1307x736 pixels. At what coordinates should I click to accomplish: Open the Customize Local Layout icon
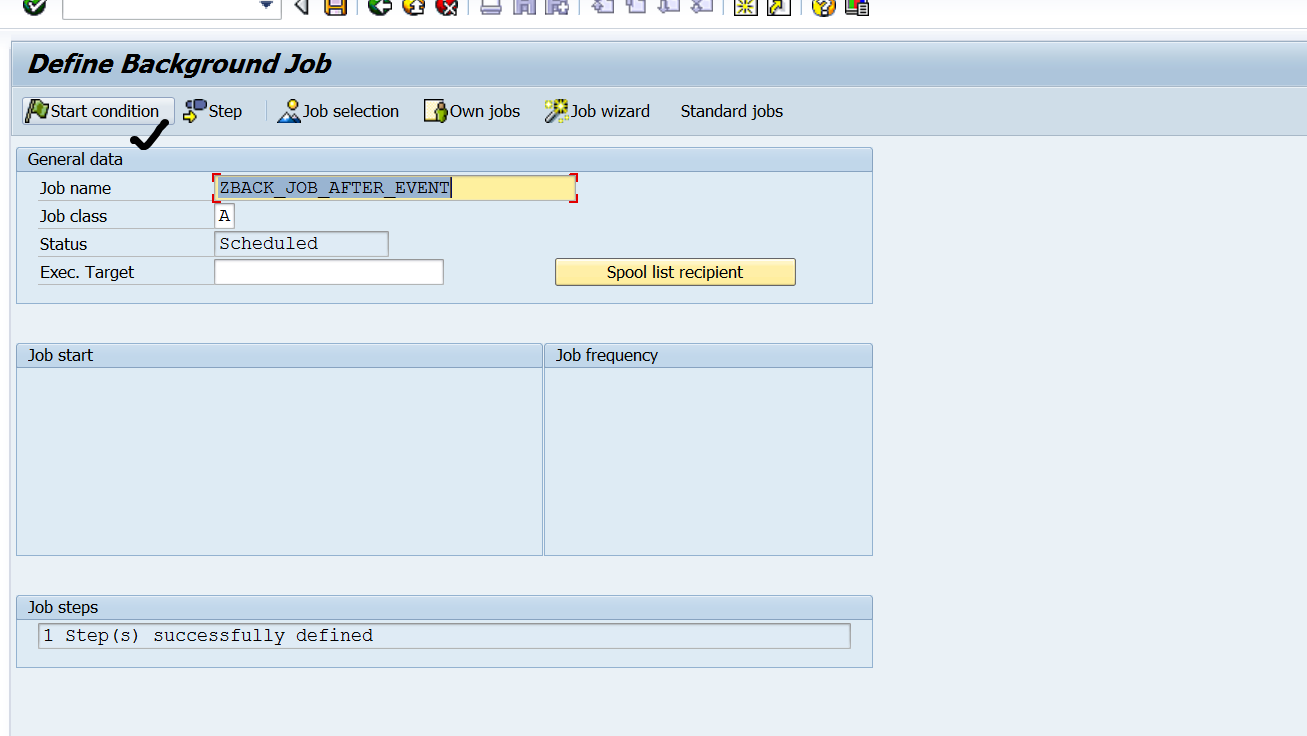[857, 6]
